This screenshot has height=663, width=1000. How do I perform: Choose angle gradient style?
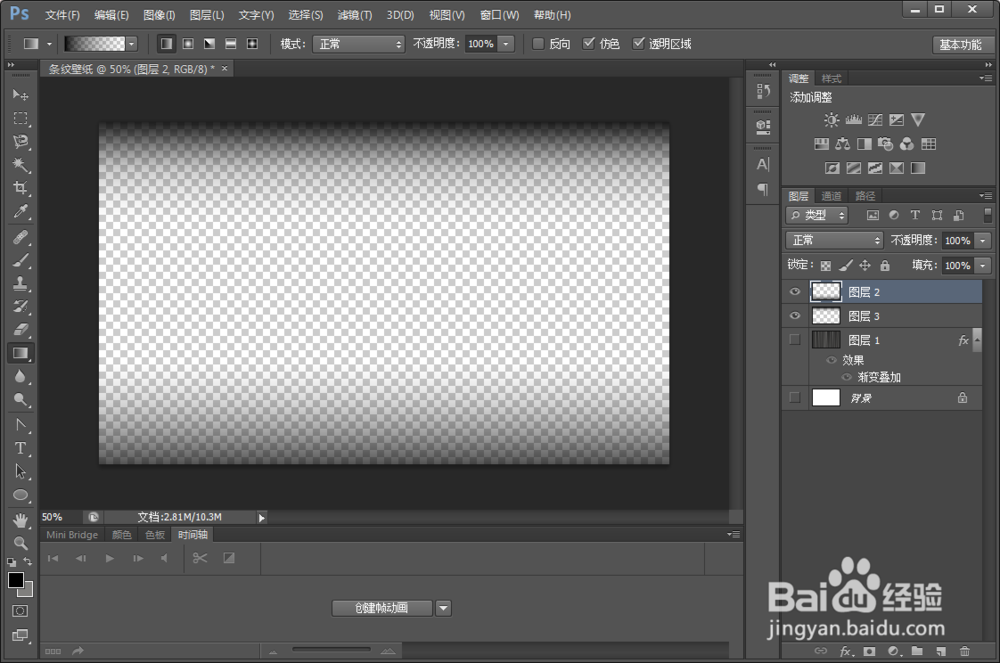209,43
